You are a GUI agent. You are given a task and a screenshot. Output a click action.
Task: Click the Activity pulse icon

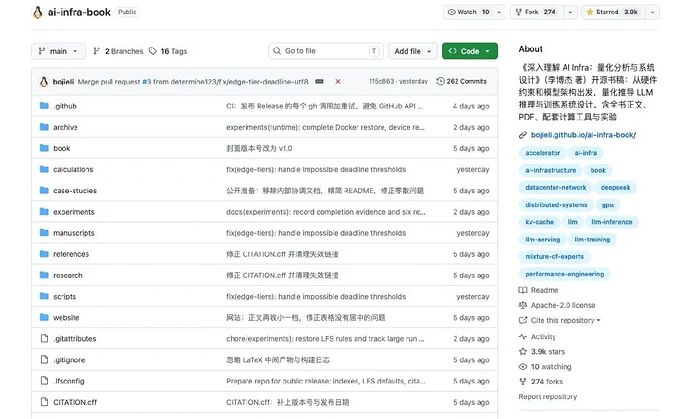[523, 336]
